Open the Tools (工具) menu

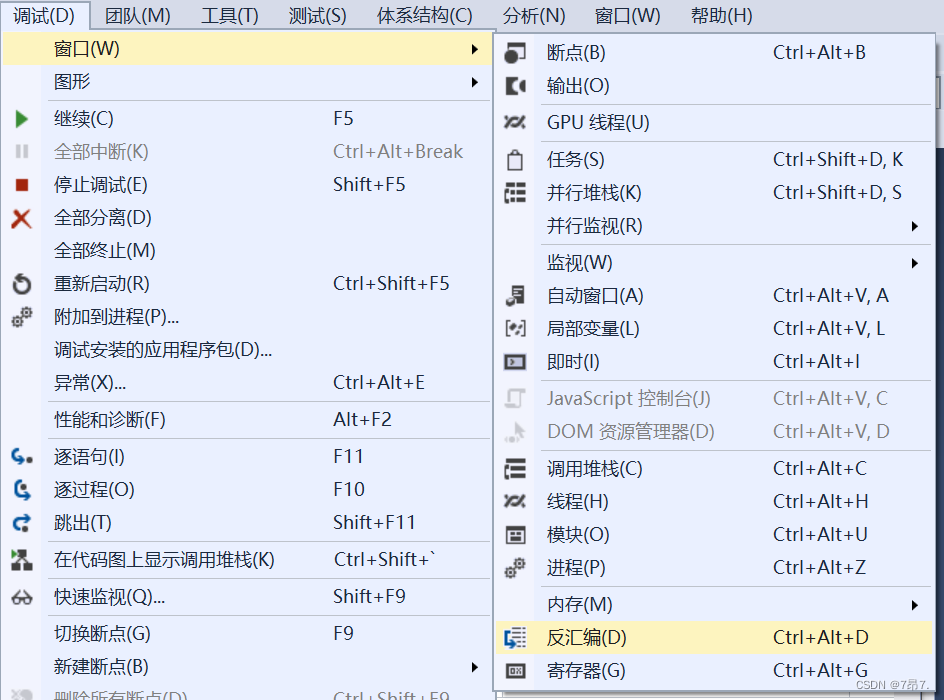pyautogui.click(x=229, y=16)
